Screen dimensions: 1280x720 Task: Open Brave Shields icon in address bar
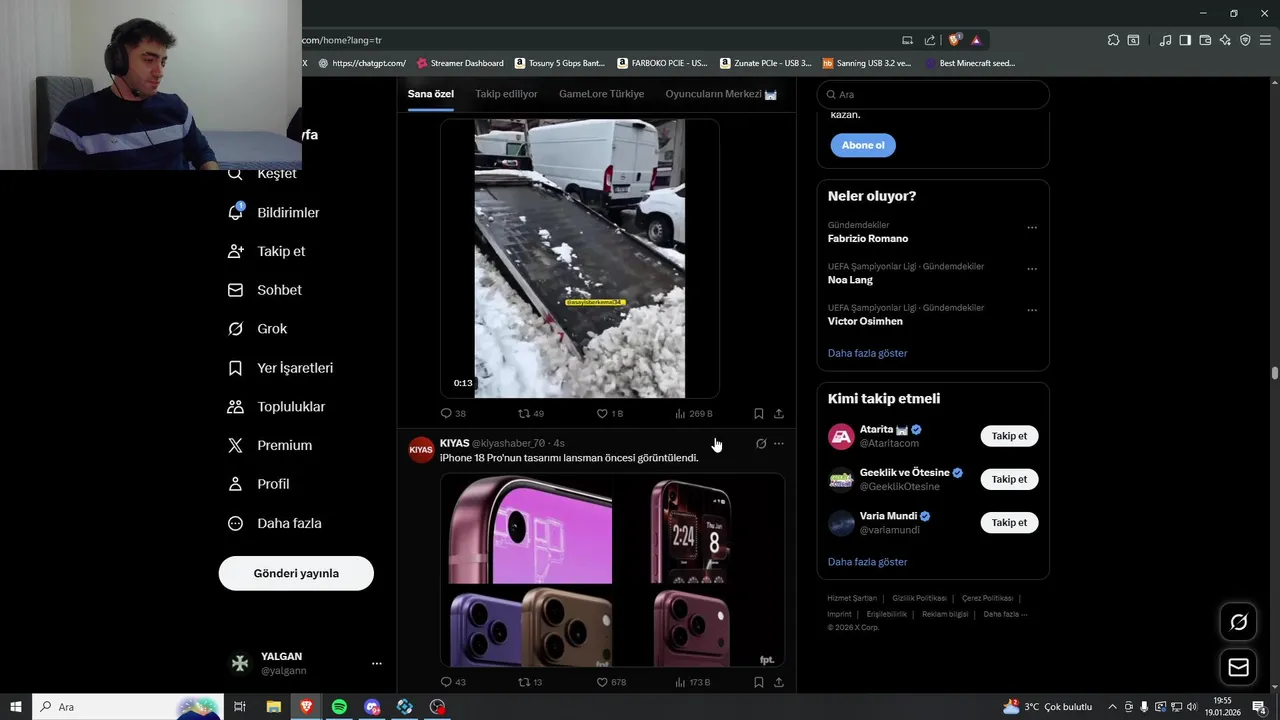tap(955, 40)
